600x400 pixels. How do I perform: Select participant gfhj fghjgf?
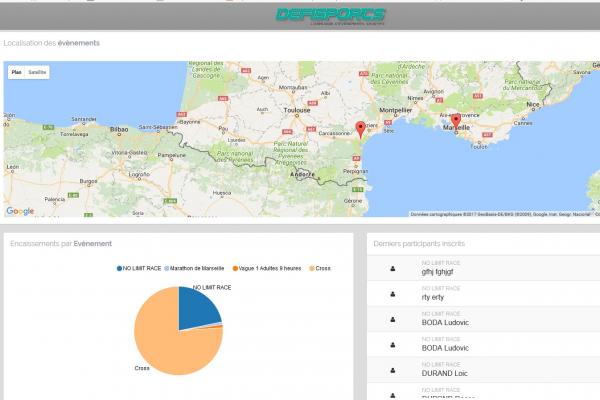click(483, 268)
